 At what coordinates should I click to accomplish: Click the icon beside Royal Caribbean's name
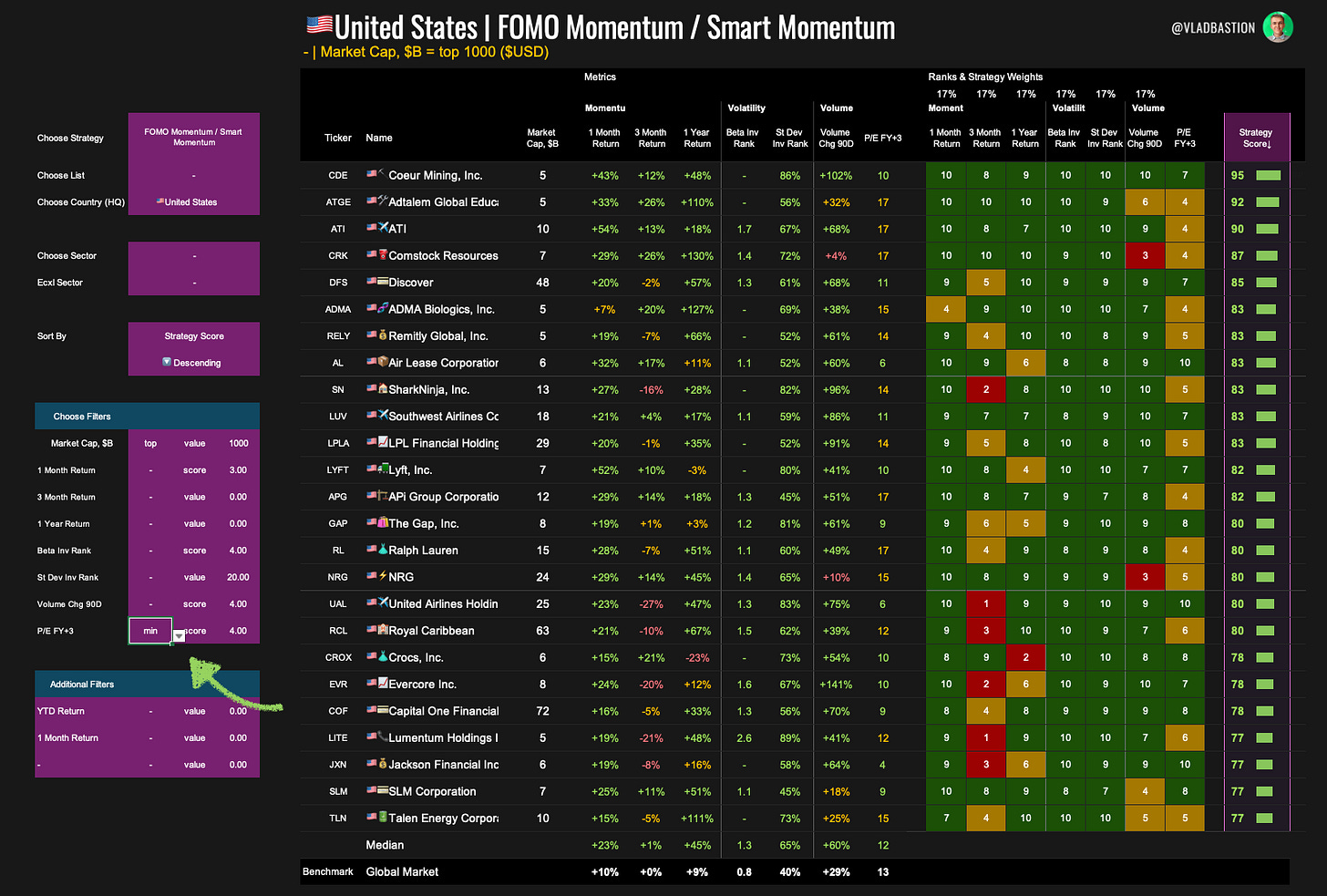click(383, 630)
